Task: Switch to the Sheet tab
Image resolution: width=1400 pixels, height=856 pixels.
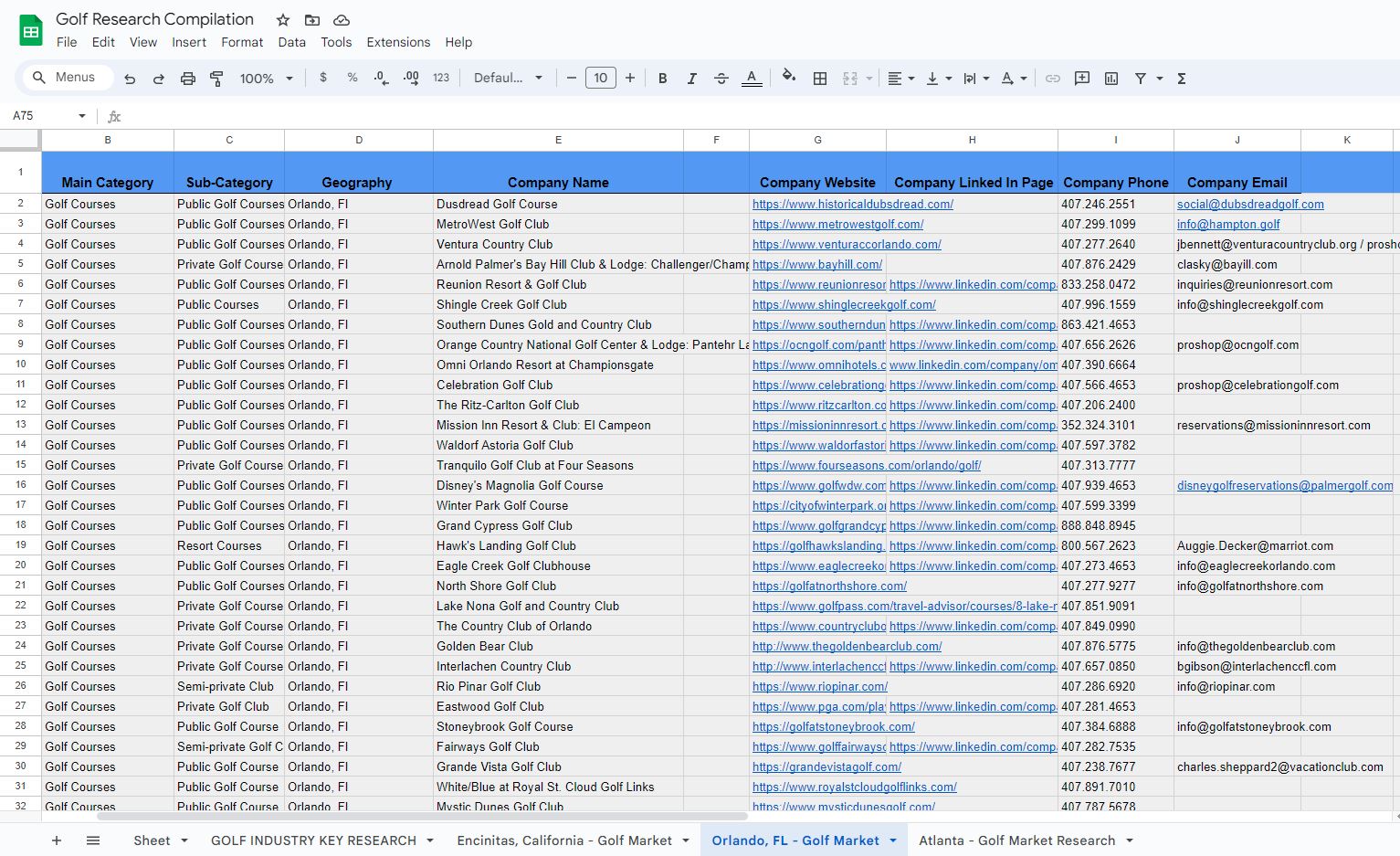Action: coord(152,840)
